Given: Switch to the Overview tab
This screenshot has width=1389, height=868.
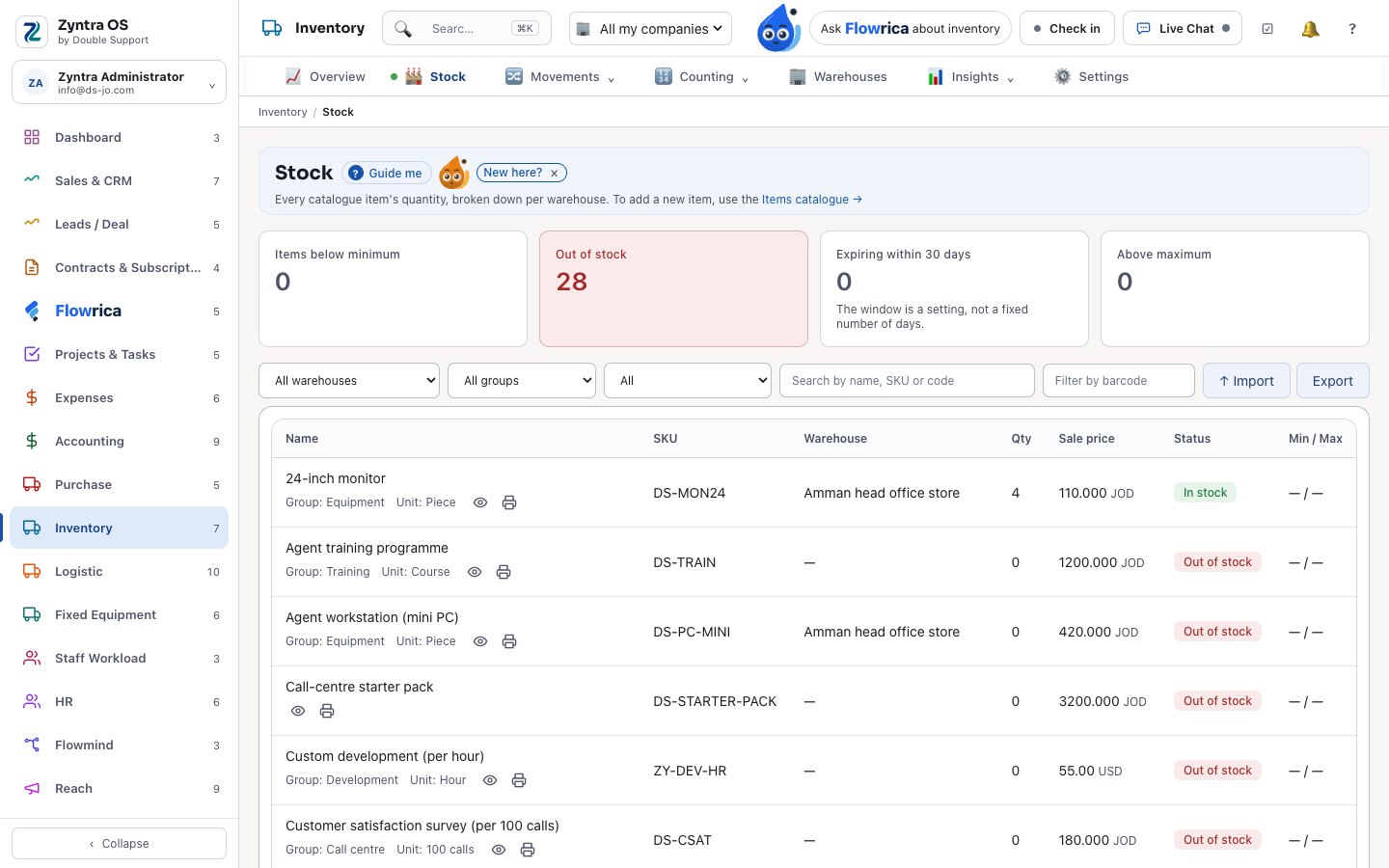Looking at the screenshot, I should 325,77.
